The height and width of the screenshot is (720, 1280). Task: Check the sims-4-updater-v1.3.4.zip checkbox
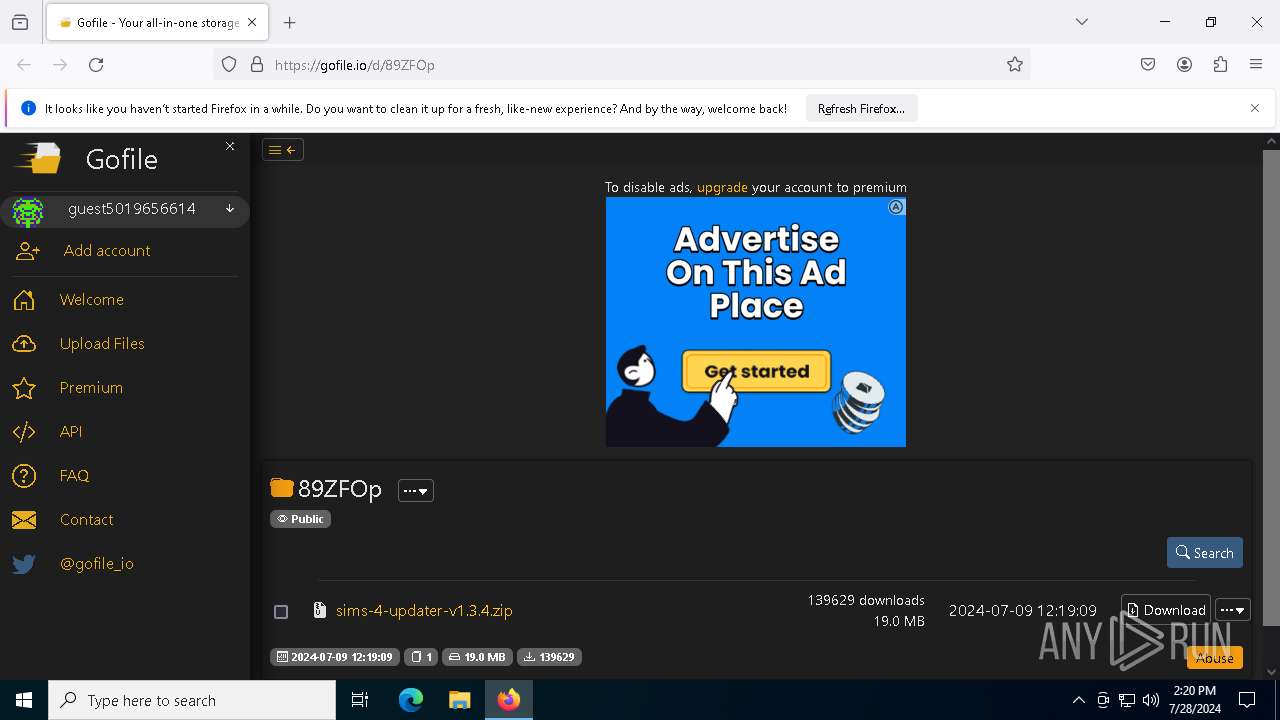(281, 611)
